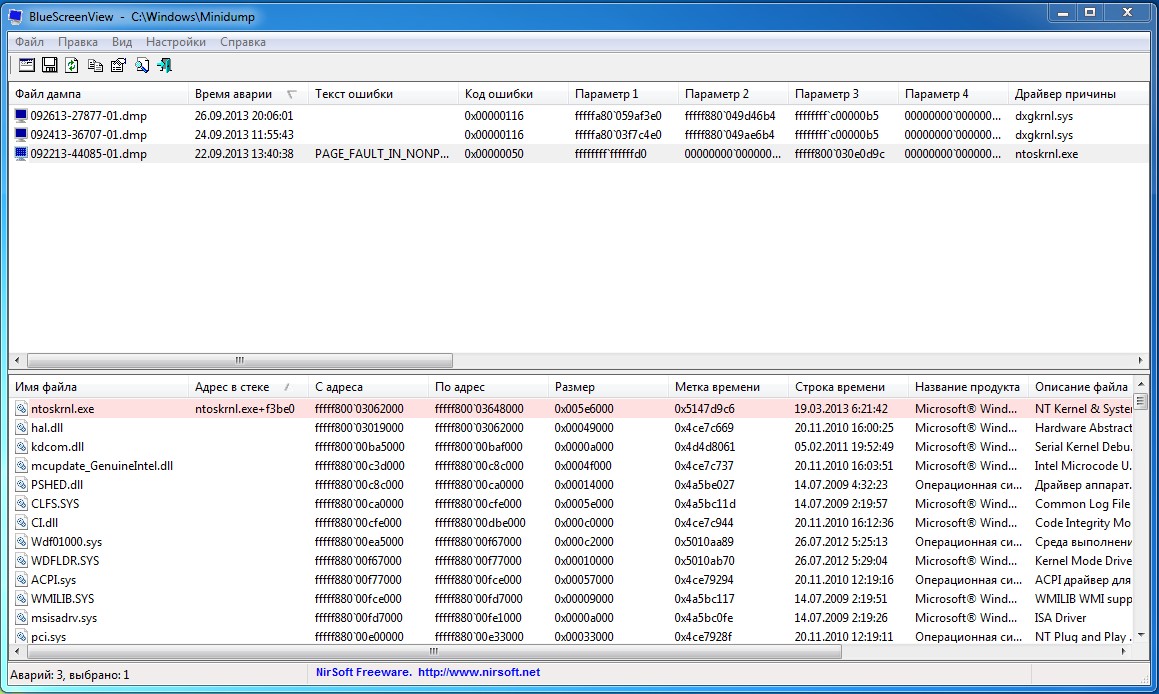Sort lower pane by Метка времени header
The height and width of the screenshot is (694, 1159).
pos(728,387)
